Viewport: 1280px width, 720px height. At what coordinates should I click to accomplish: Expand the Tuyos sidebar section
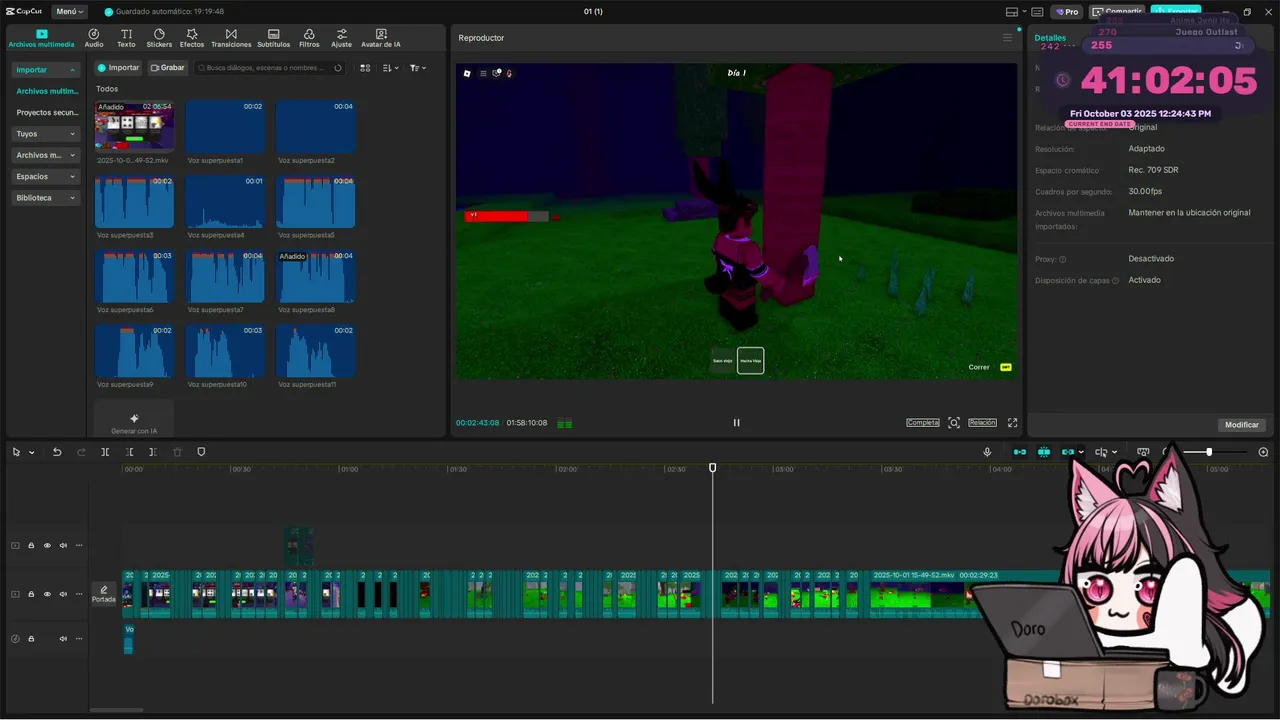click(x=46, y=134)
